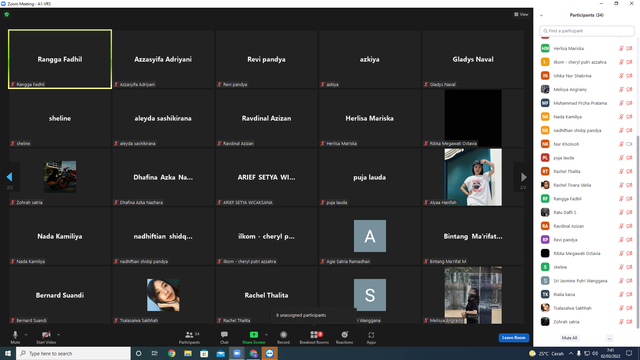Viewport: 640px width, 360px height.
Task: Open Breakout Rooms
Action: pos(314,337)
